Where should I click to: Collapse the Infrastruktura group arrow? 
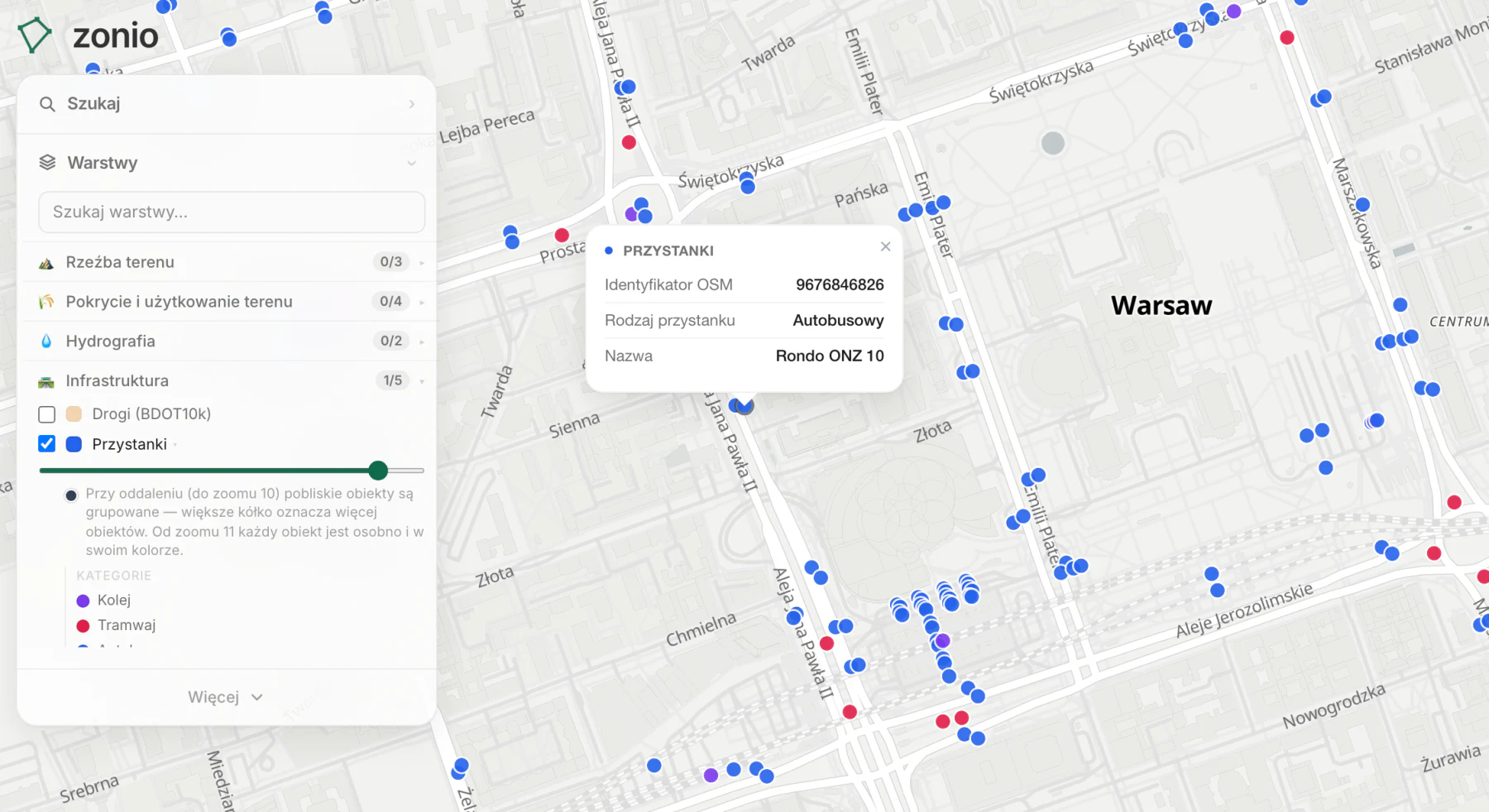[422, 381]
